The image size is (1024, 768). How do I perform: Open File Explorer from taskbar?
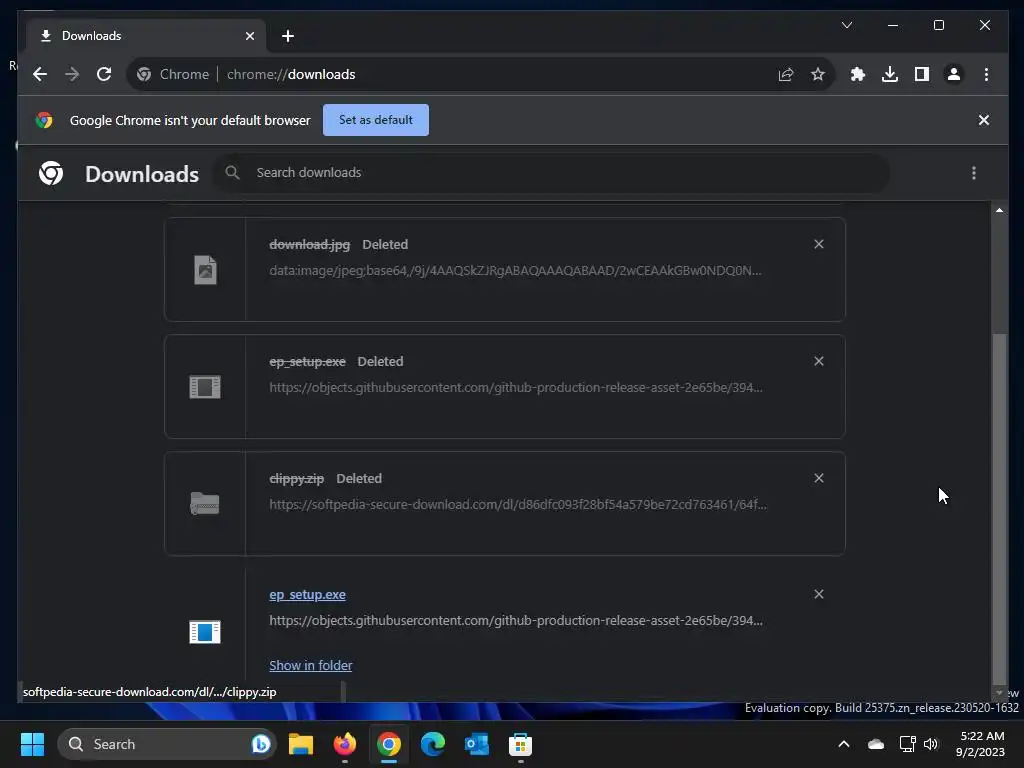click(x=300, y=744)
